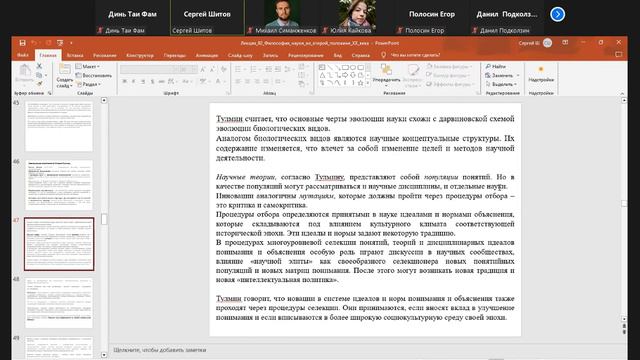
Task: Collapse the ribbon with the chevron
Action: (622, 93)
